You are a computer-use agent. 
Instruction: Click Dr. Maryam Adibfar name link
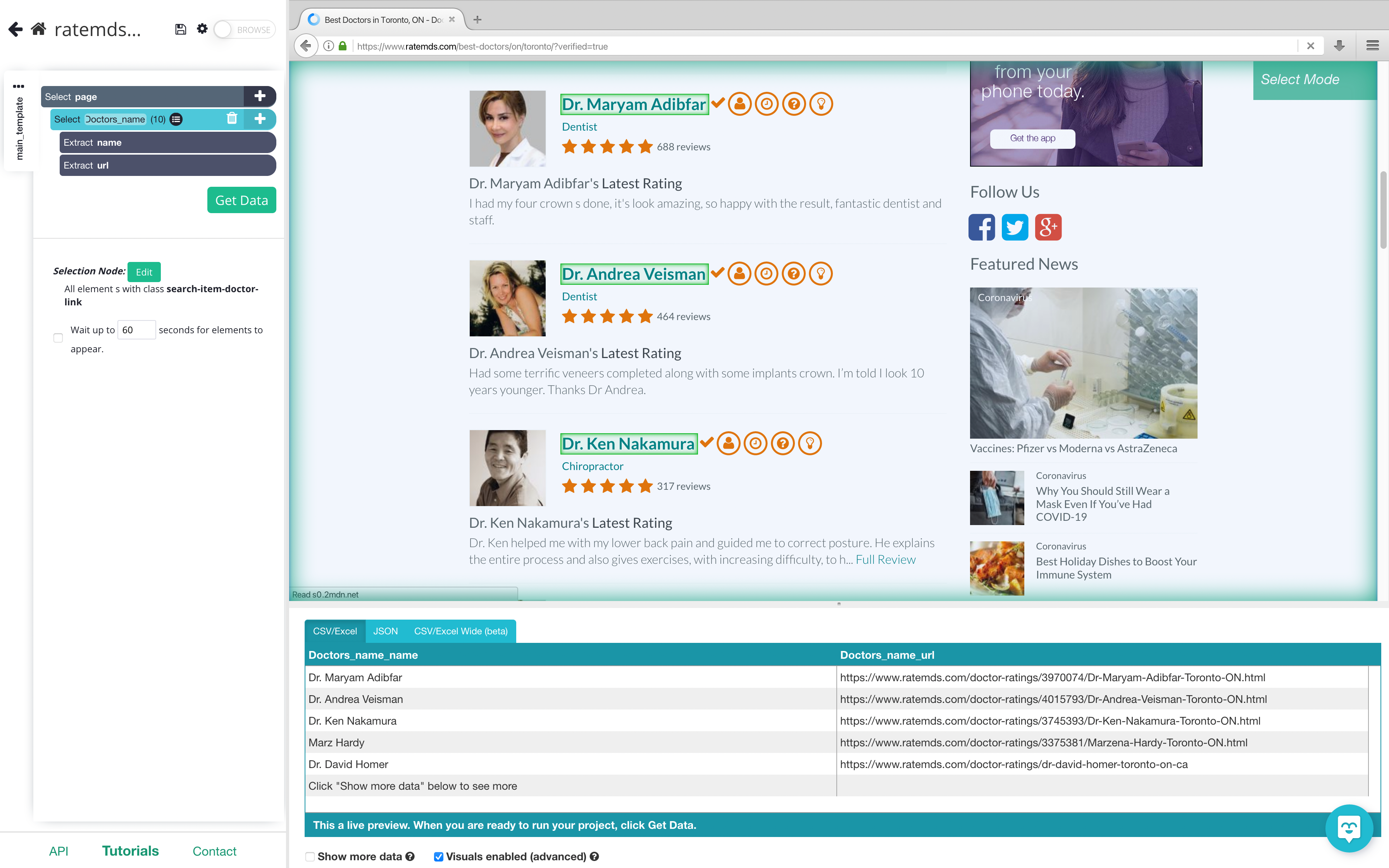pyautogui.click(x=634, y=104)
